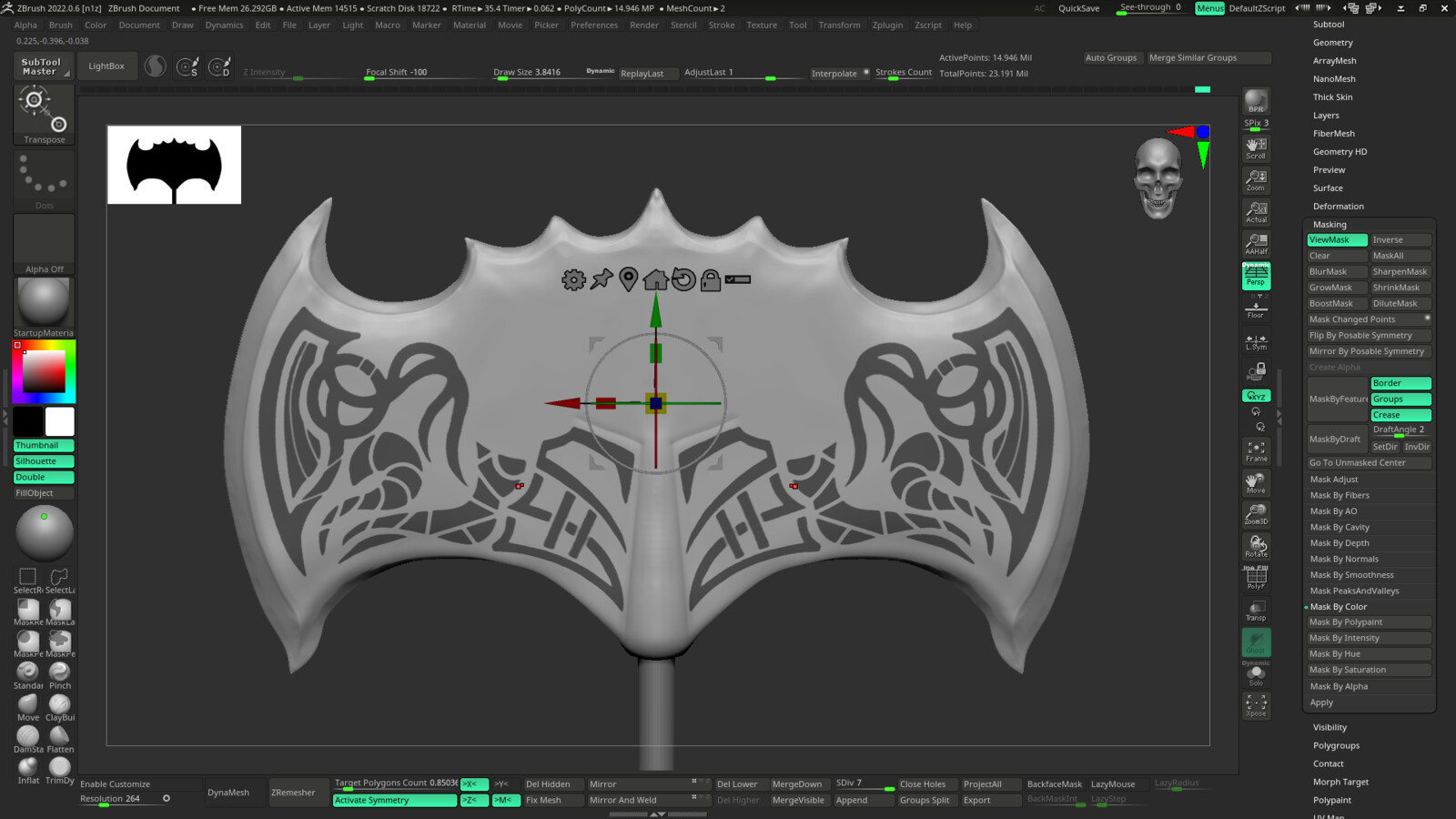Expand the NanoMesh section
This screenshot has height=819, width=1456.
click(x=1334, y=79)
